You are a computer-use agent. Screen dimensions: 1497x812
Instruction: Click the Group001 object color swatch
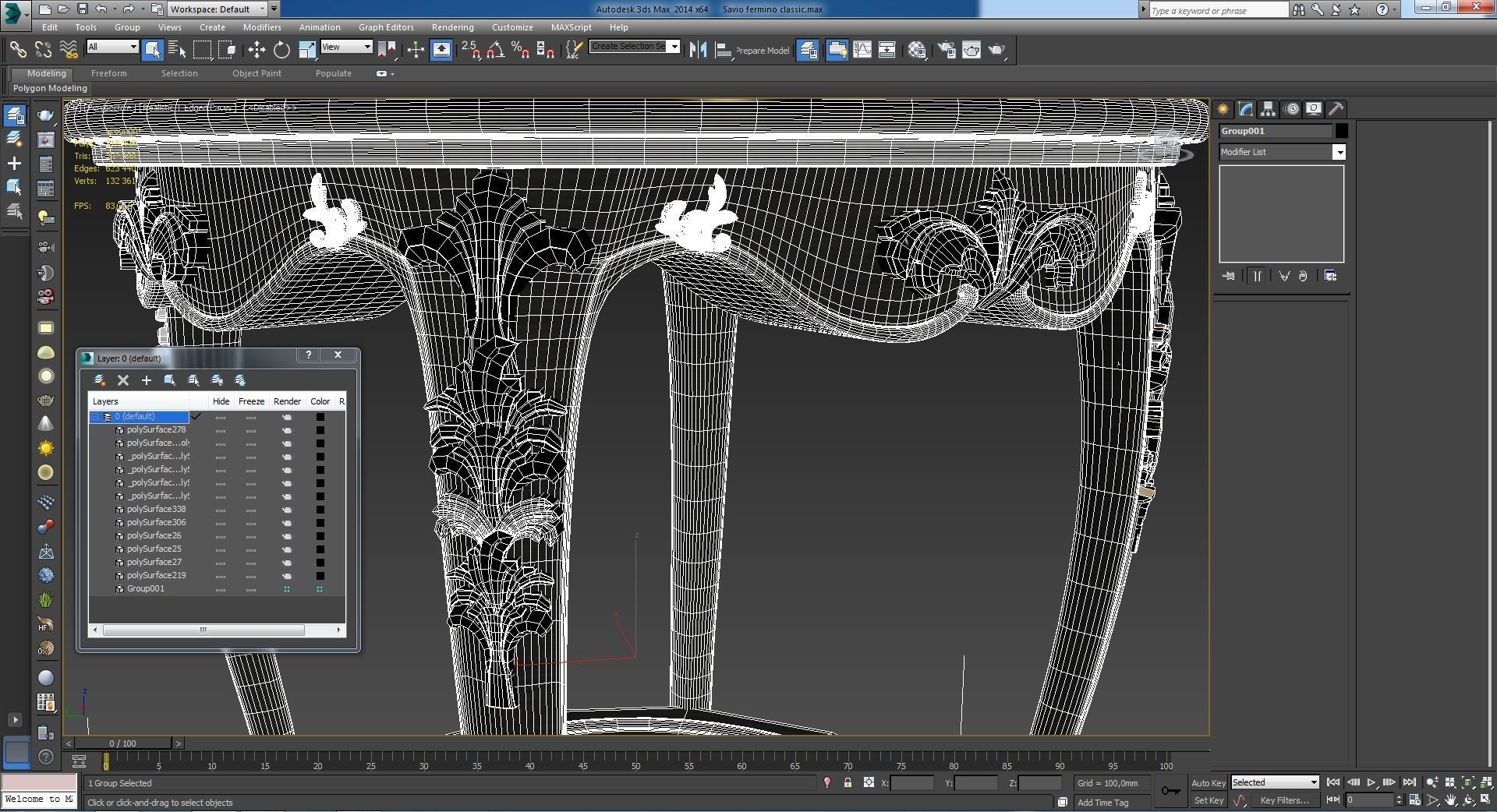coord(1341,131)
